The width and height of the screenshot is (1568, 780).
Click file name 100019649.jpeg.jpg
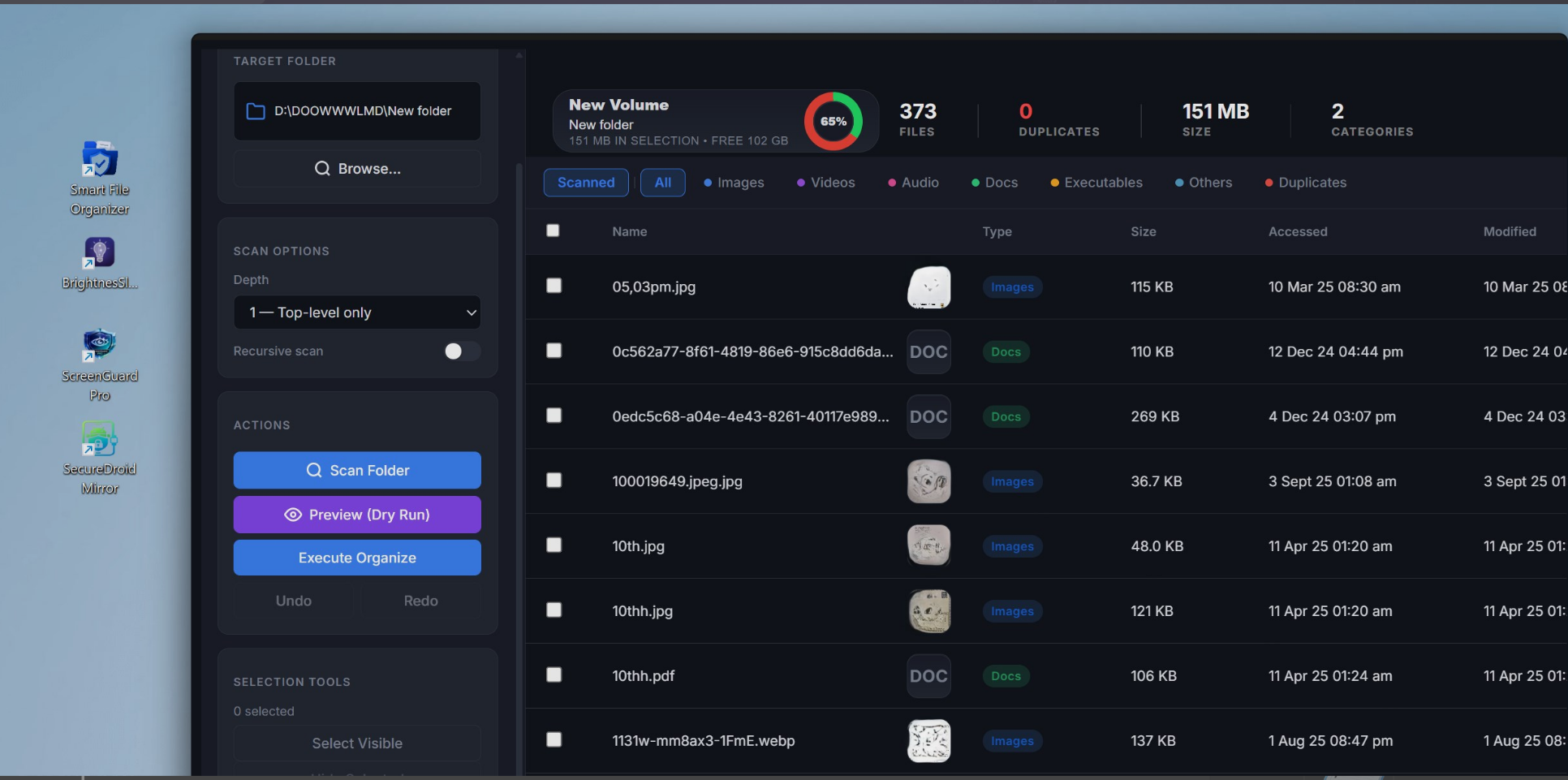[x=678, y=481]
